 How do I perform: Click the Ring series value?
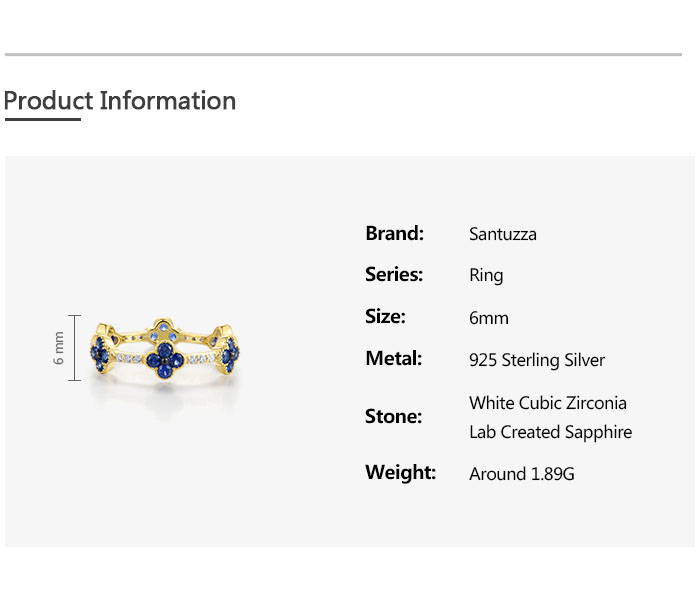(486, 275)
